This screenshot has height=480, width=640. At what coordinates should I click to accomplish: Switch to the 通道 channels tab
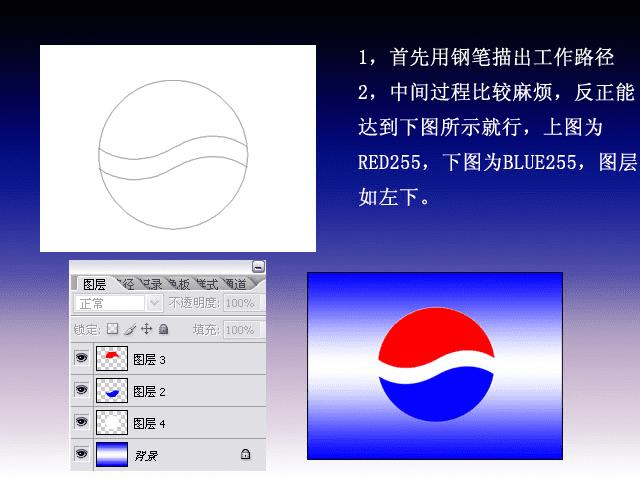tap(236, 284)
